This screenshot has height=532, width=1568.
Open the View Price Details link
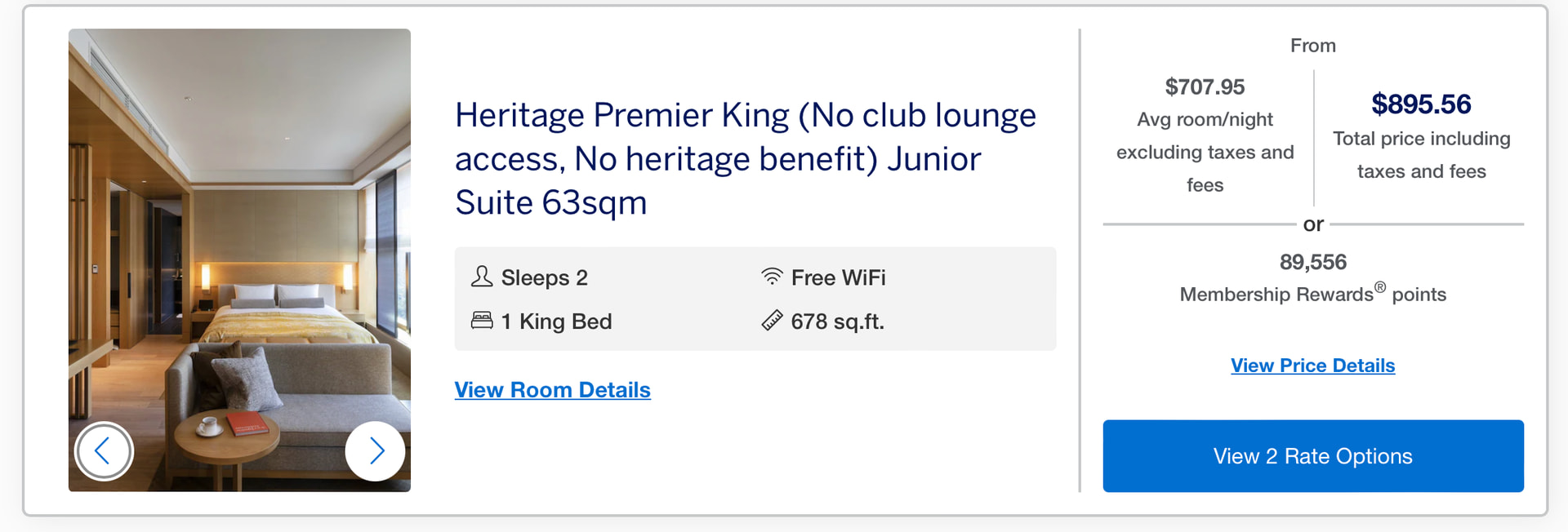tap(1312, 366)
